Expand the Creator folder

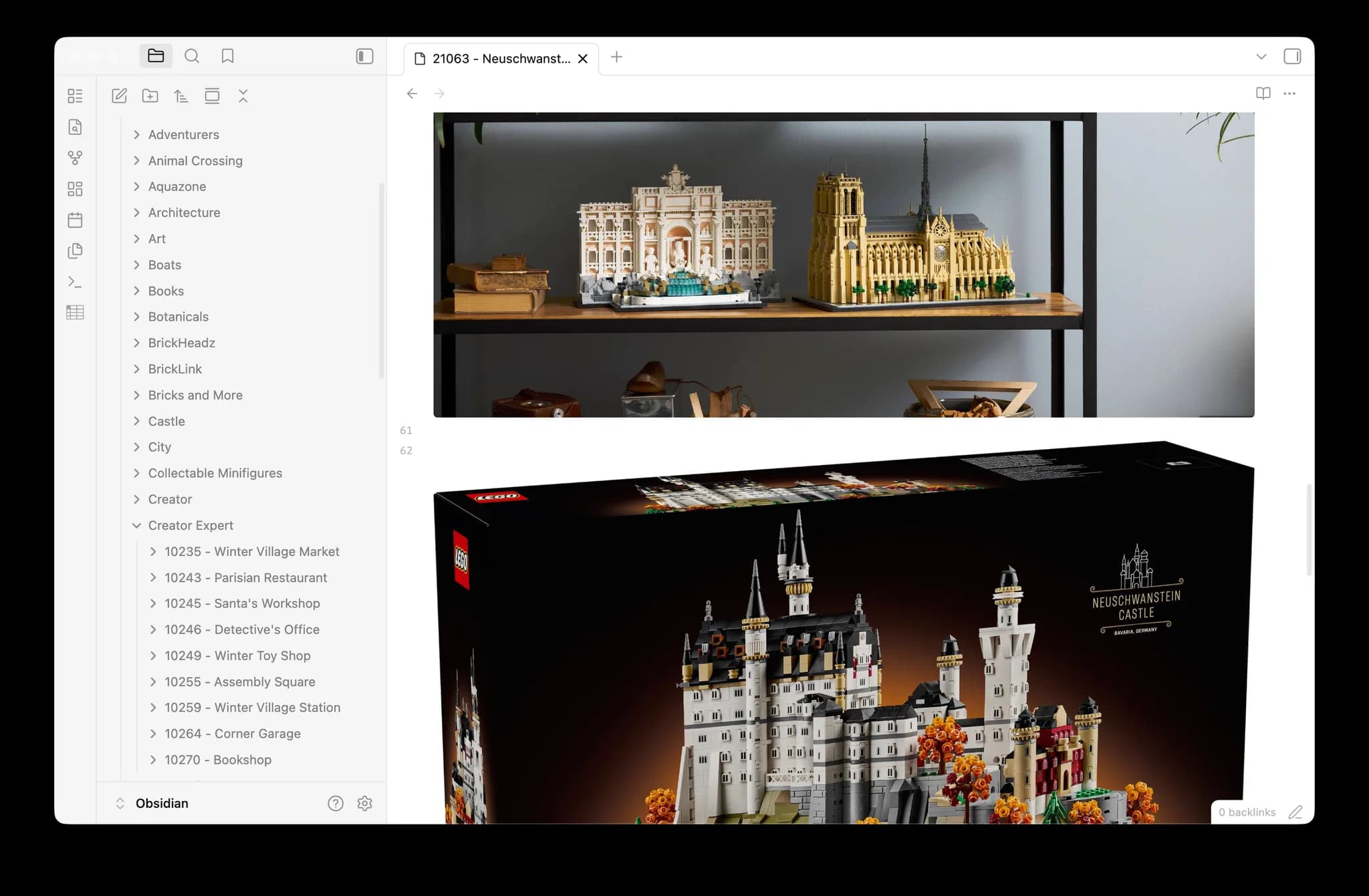[x=170, y=499]
